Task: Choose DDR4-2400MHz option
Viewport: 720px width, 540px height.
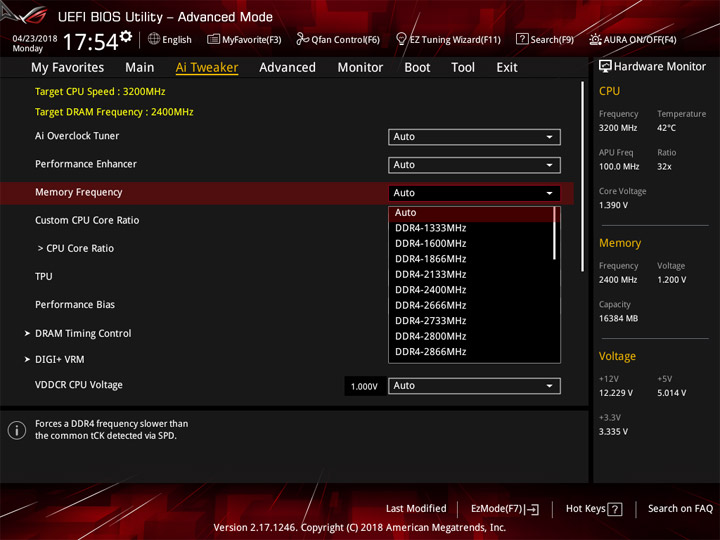Action: [x=472, y=290]
